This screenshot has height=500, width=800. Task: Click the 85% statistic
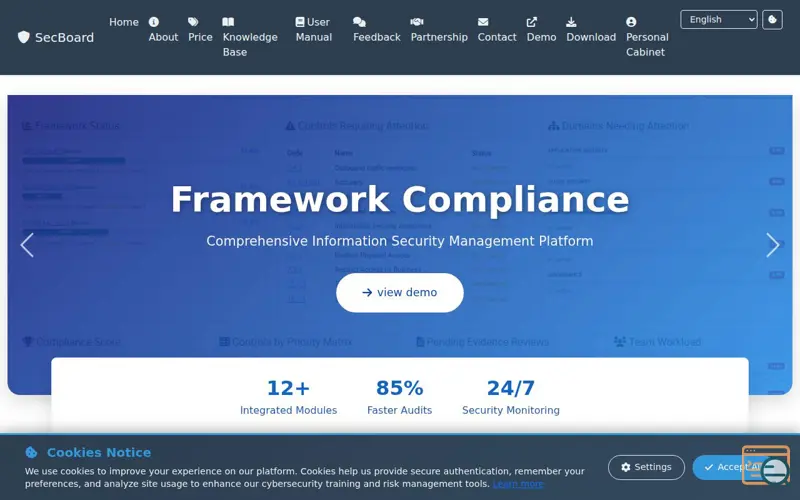click(399, 388)
